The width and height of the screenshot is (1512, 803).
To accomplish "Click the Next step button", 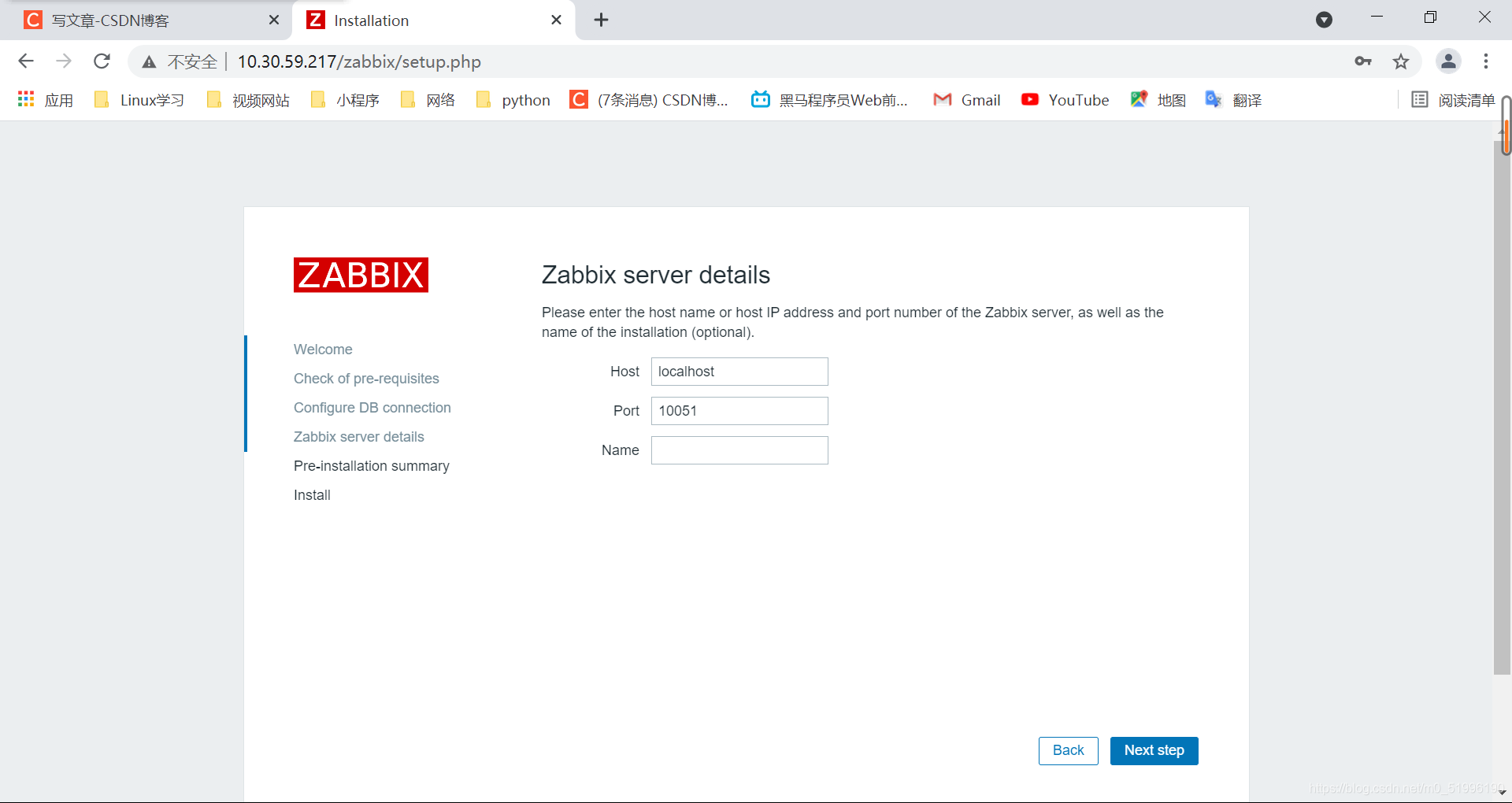I will click(1154, 751).
